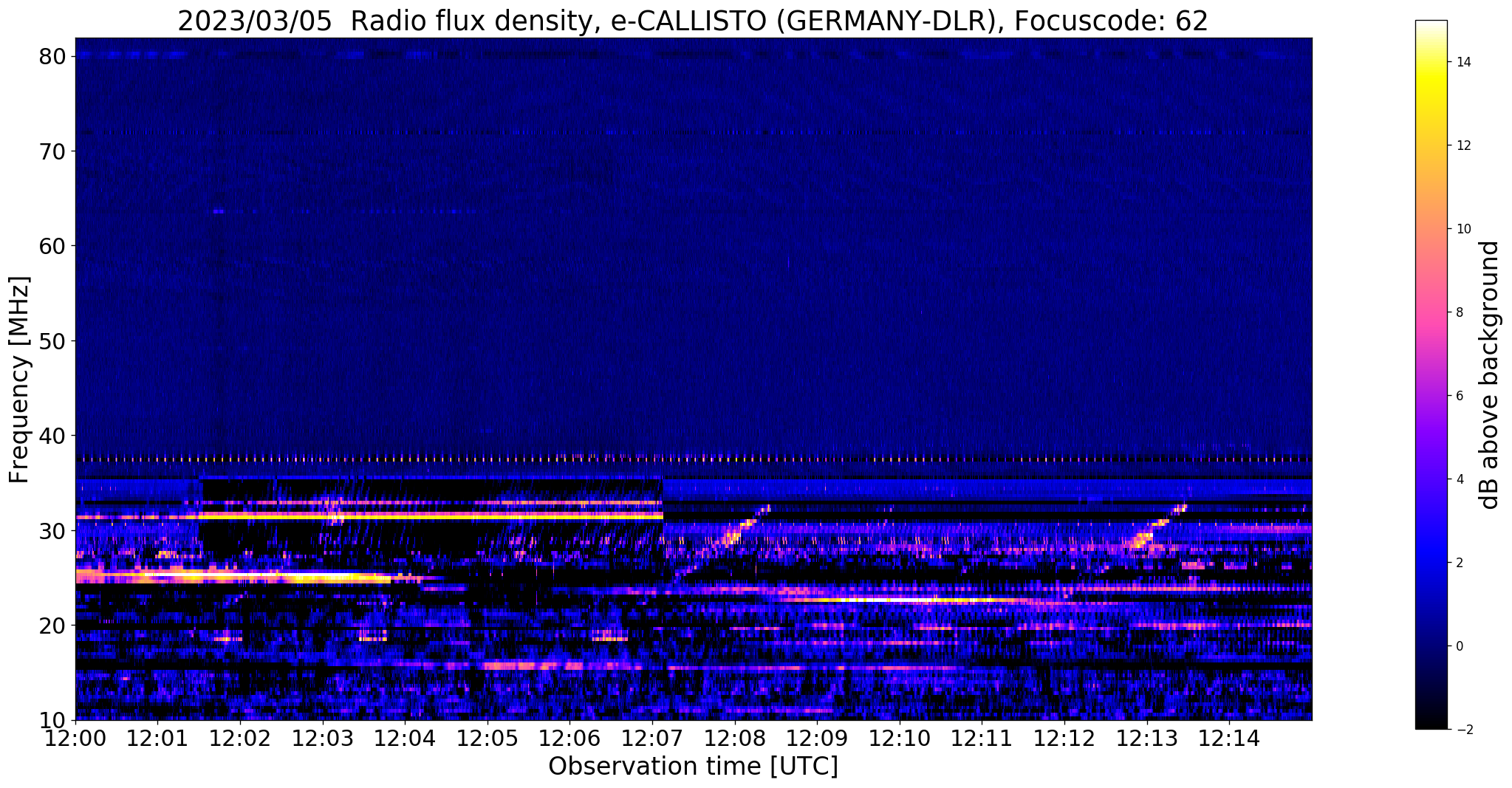Click the 40 MHz frequency tick label

tap(53, 436)
